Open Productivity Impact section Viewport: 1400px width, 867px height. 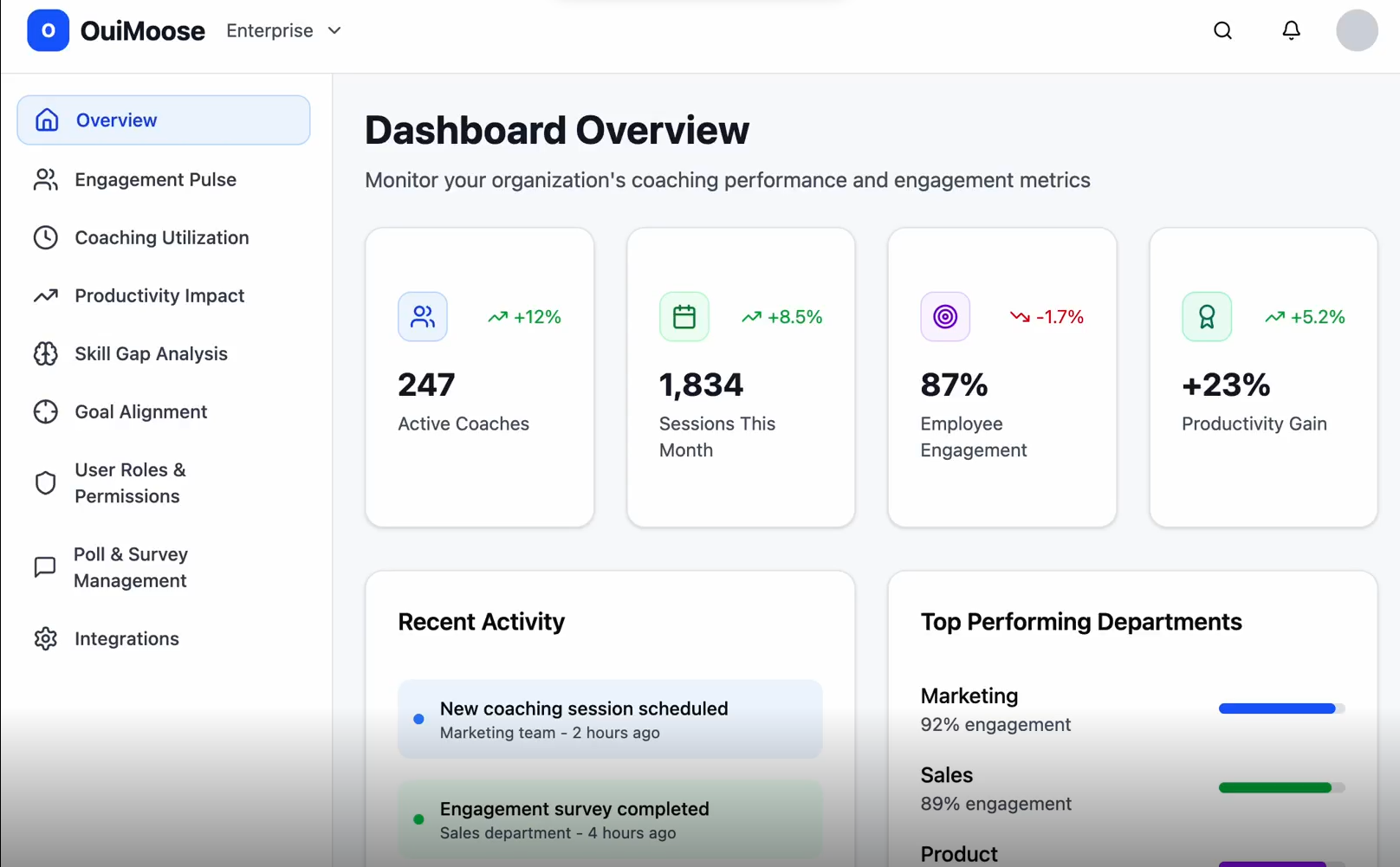click(x=164, y=295)
